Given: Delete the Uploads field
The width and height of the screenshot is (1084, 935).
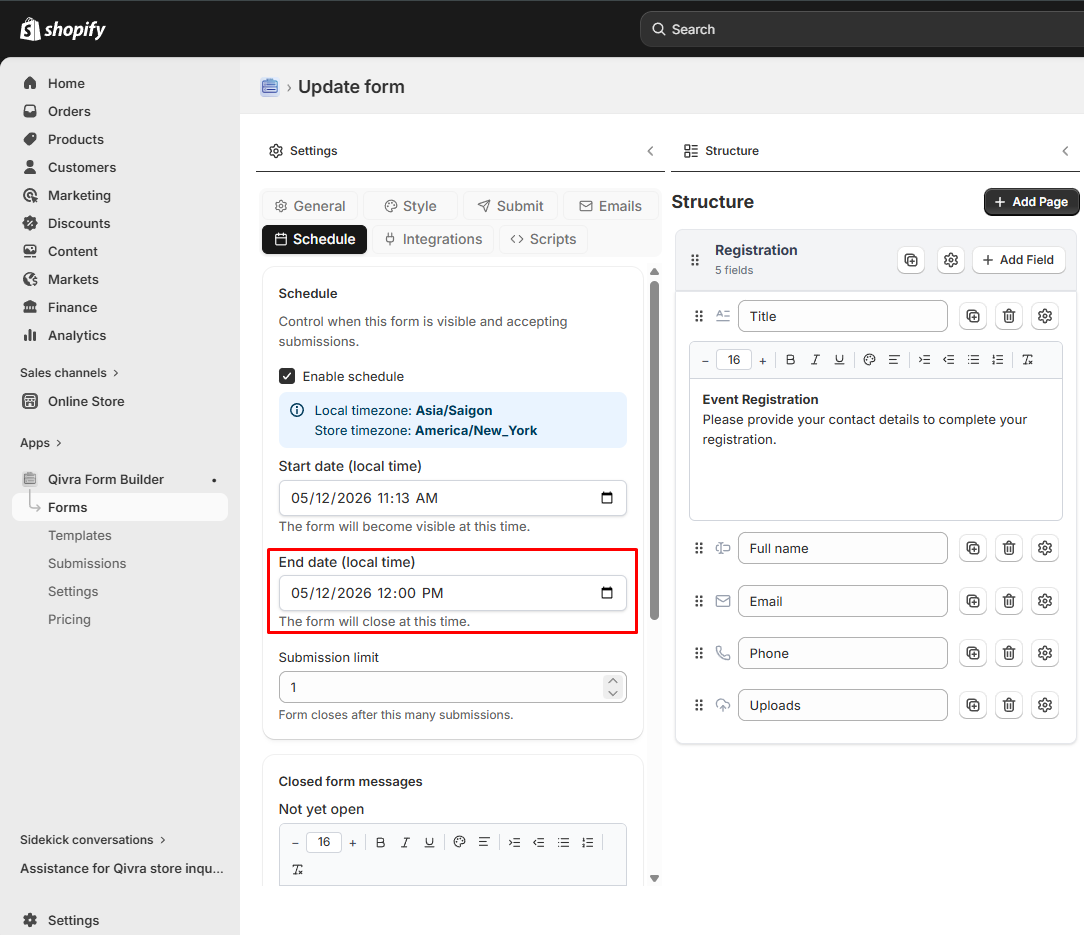Looking at the screenshot, I should pyautogui.click(x=1009, y=705).
